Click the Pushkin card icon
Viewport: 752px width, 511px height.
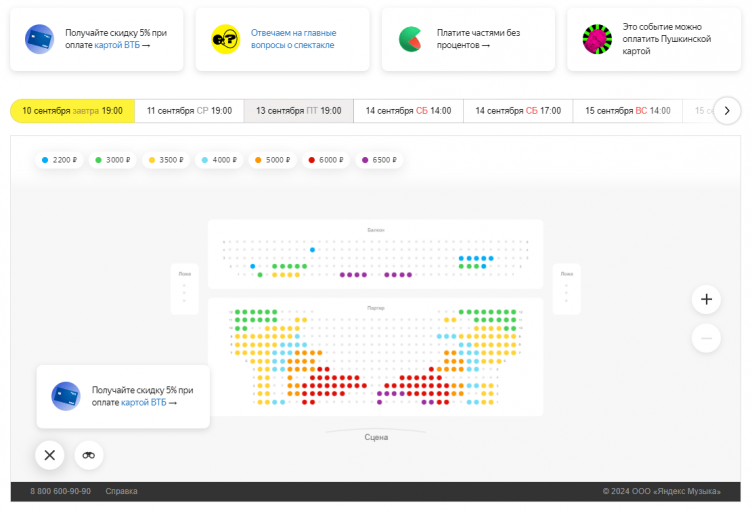(x=597, y=39)
